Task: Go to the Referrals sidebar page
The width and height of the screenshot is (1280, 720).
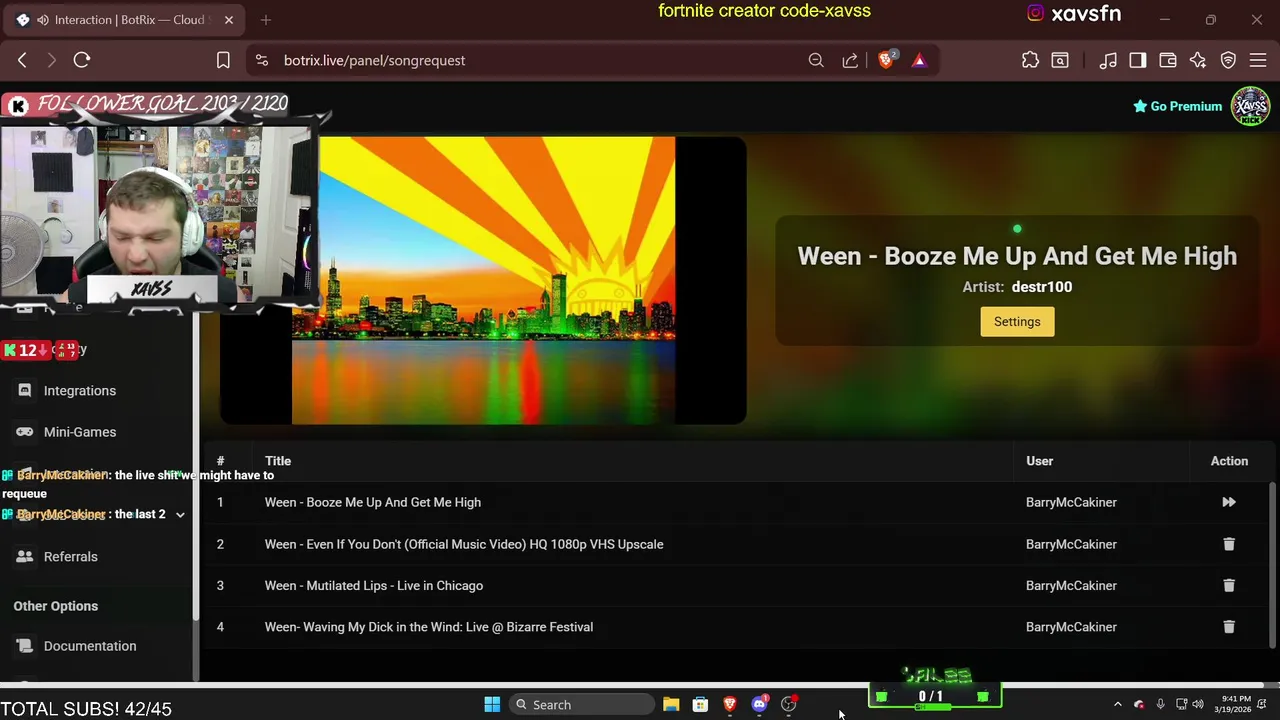Action: tap(70, 557)
